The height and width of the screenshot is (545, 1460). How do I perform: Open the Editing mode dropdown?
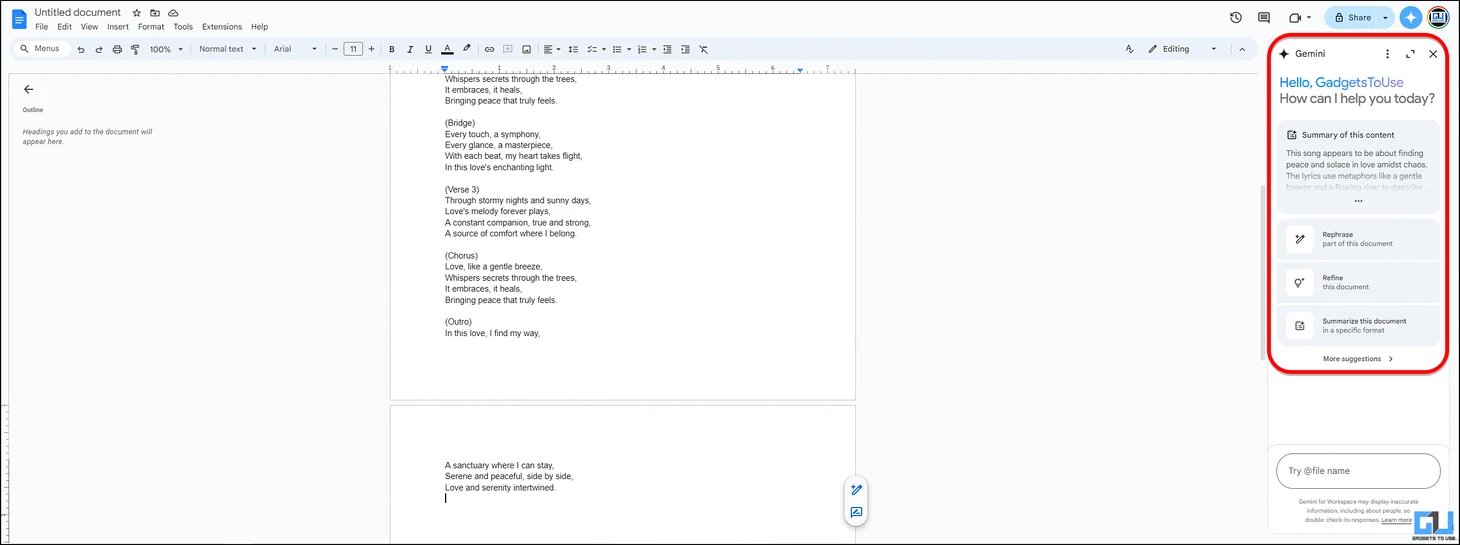(1182, 49)
